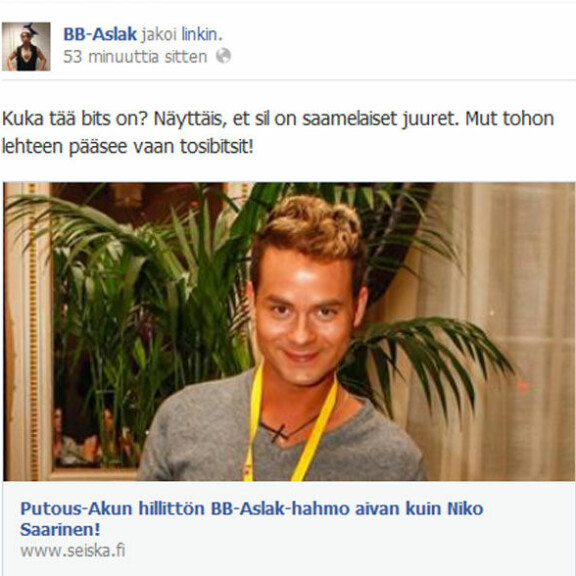
Task: Click the 'Niko' name in the headline
Action: tap(465, 509)
